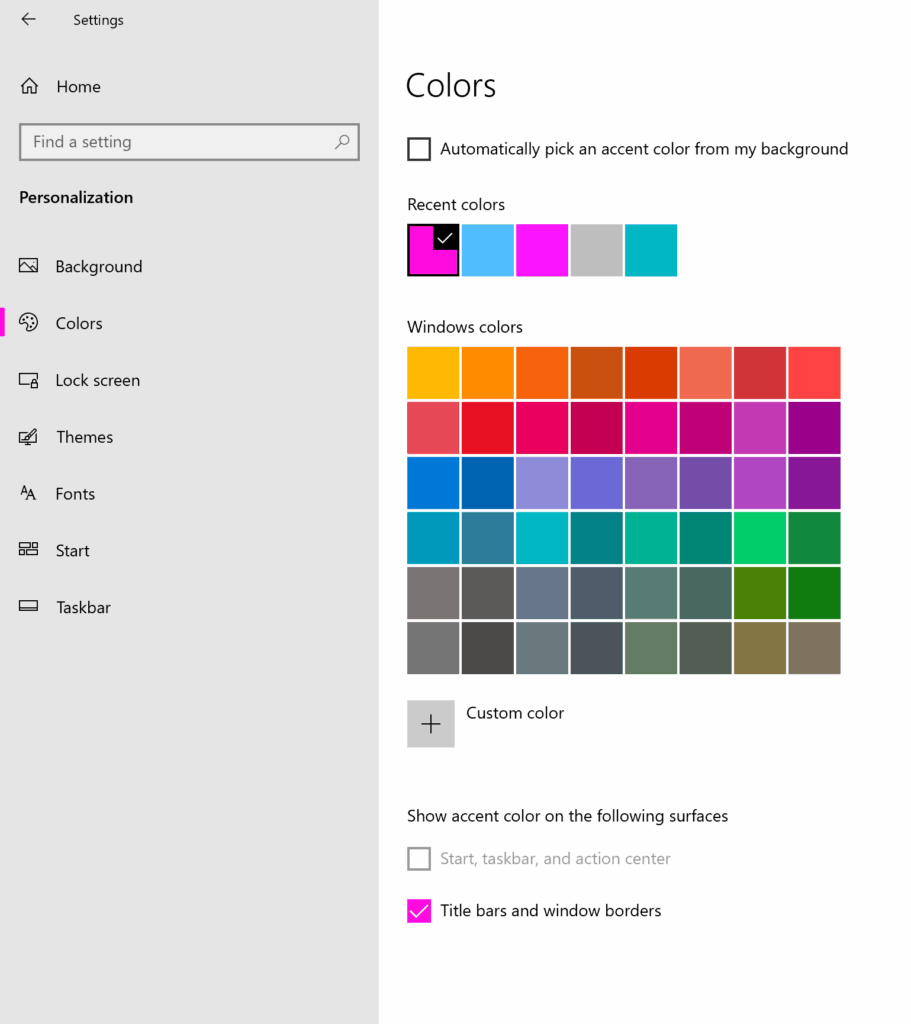
Task: Select the Themes brush icon
Action: [x=29, y=437]
